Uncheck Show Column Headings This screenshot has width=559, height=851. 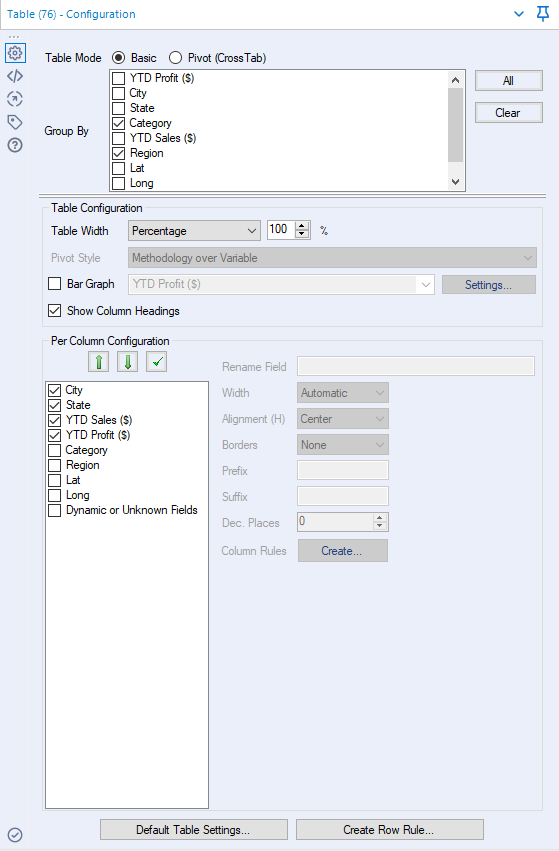(x=55, y=311)
